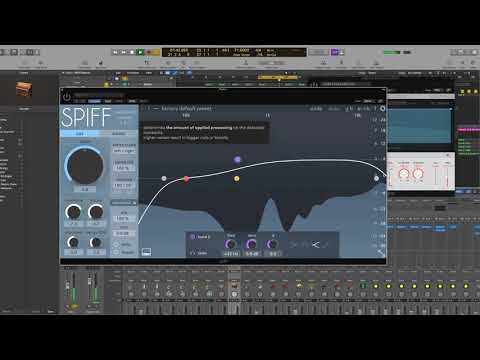
Task: Click left red knob in background plugin
Action: [x=404, y=174]
